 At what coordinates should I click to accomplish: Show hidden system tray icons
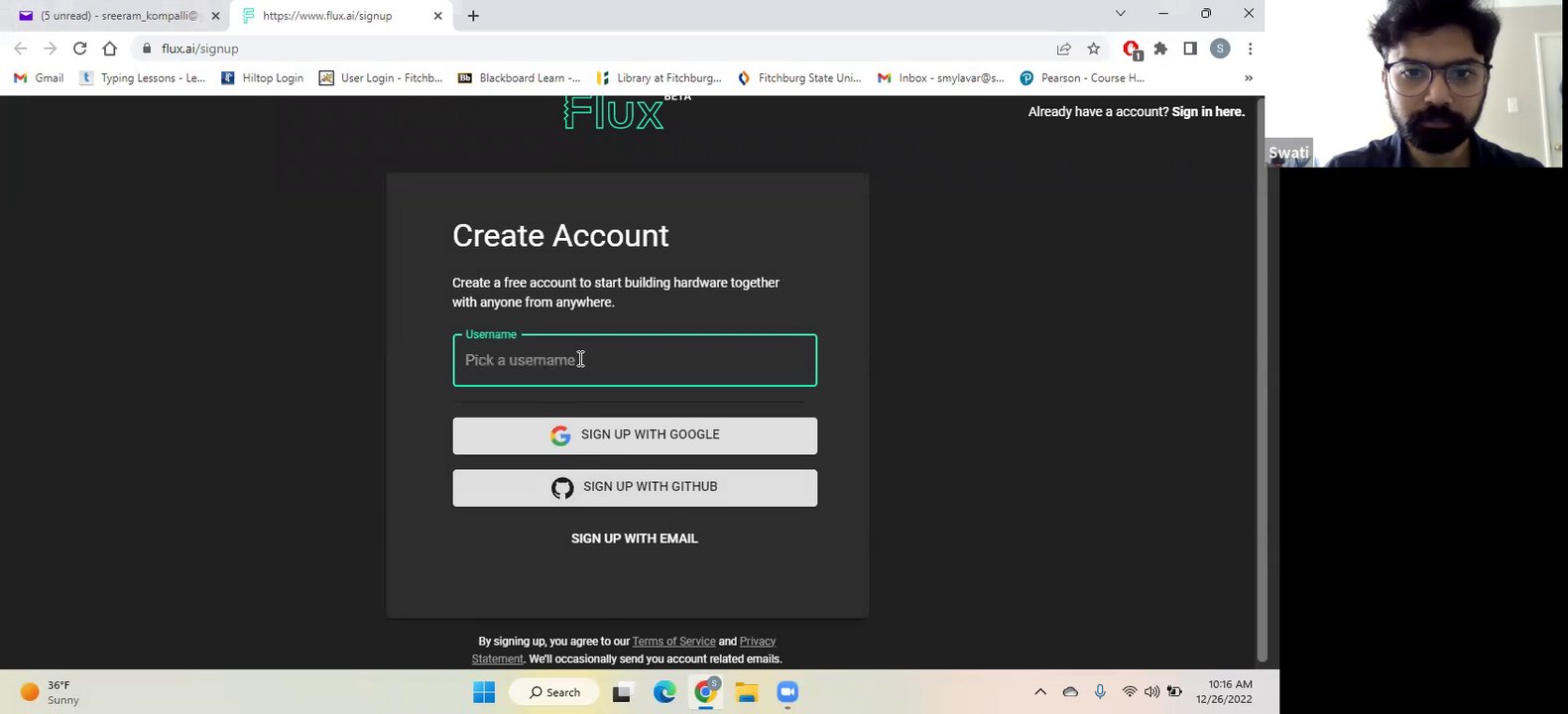tap(1040, 692)
